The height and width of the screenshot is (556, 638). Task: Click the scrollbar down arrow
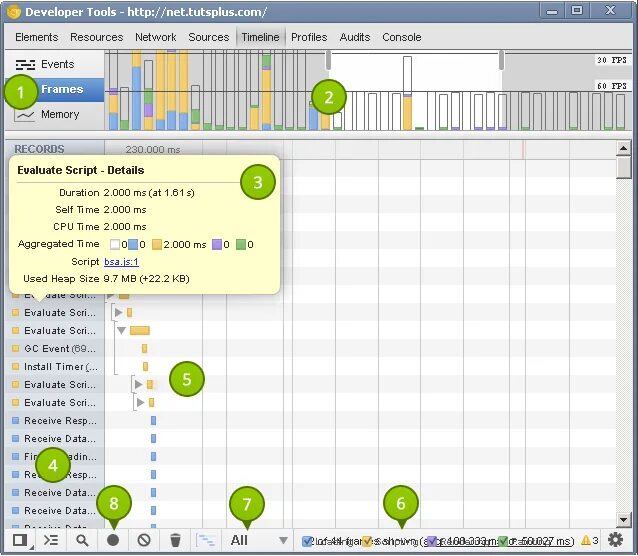click(623, 519)
